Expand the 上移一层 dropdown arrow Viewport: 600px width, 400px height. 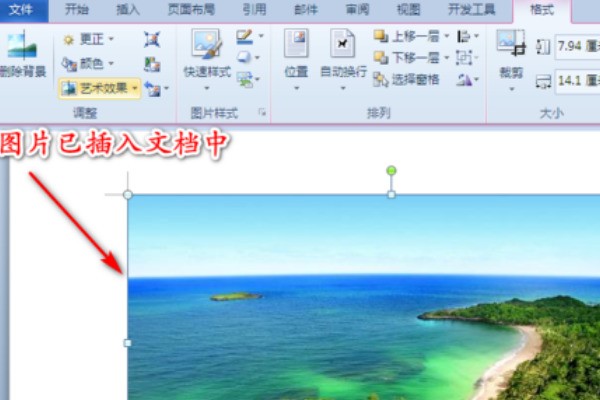447,36
